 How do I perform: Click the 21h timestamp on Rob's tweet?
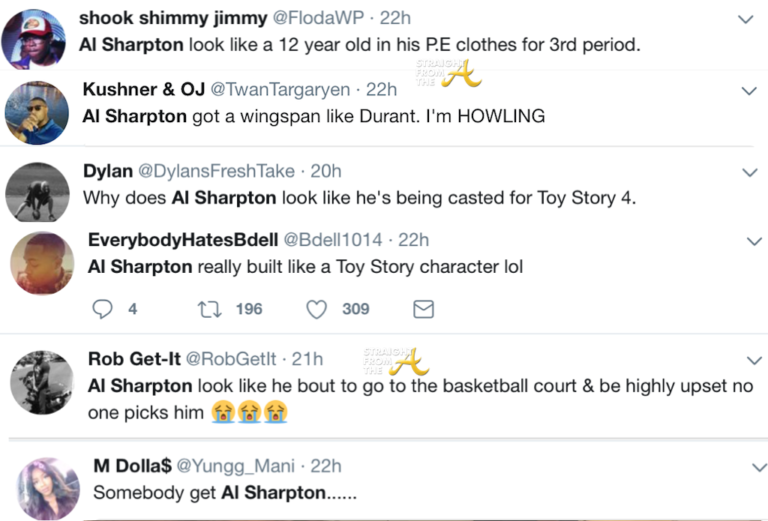coord(307,358)
